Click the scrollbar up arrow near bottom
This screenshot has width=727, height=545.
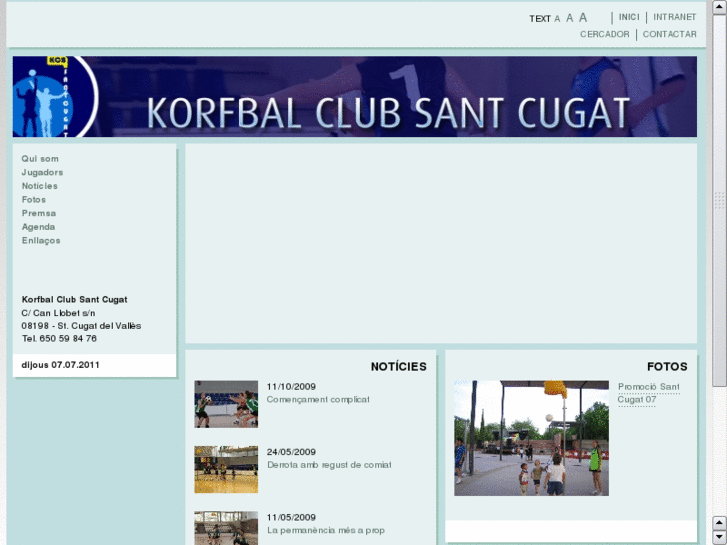pos(720,523)
